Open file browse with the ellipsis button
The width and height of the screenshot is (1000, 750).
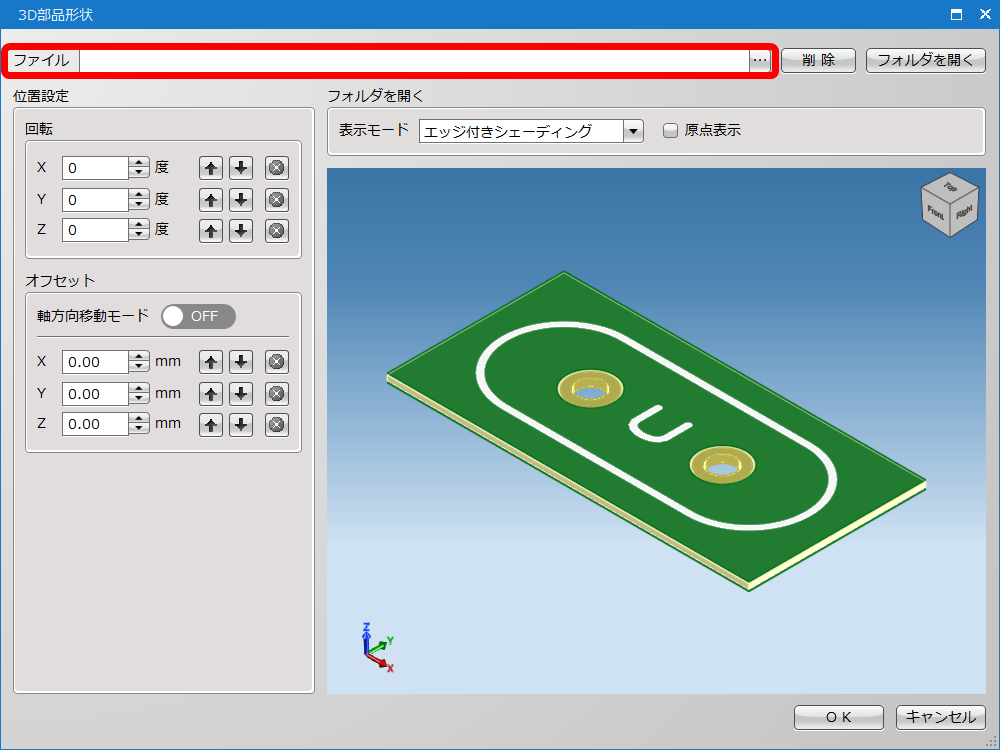(760, 61)
